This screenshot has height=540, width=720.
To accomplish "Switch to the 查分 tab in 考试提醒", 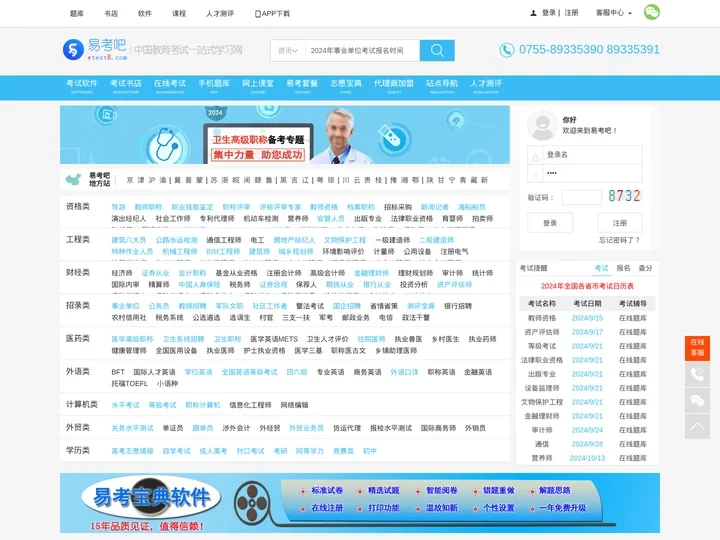I will point(645,268).
